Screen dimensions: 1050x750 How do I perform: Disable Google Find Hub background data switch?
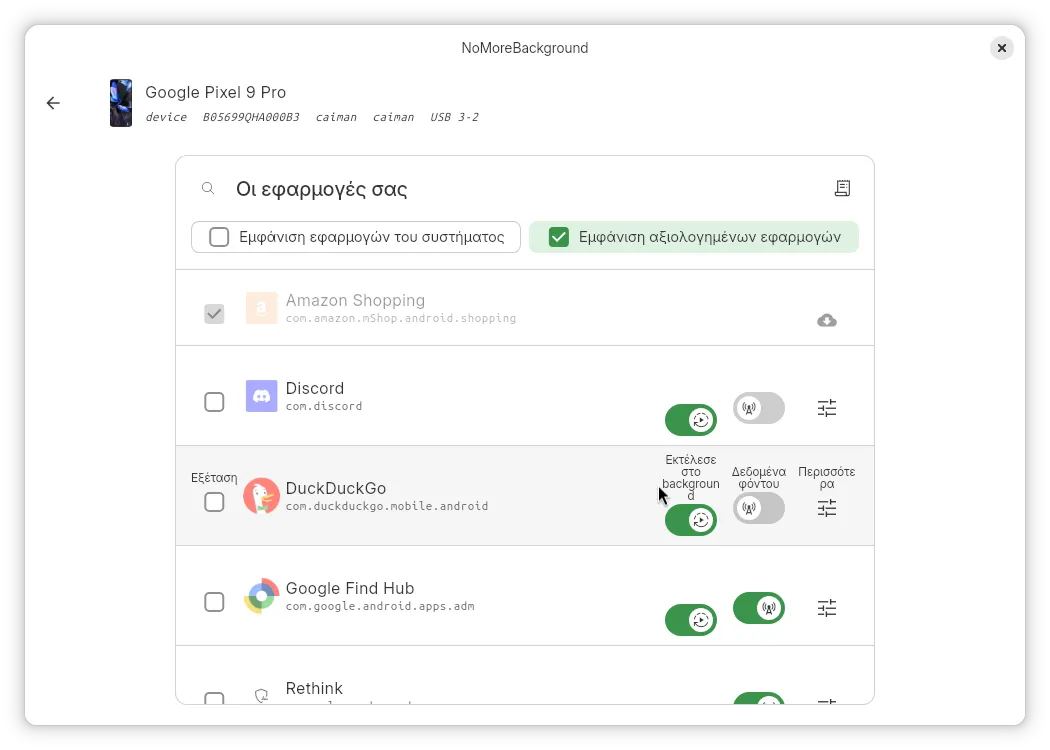(x=759, y=608)
